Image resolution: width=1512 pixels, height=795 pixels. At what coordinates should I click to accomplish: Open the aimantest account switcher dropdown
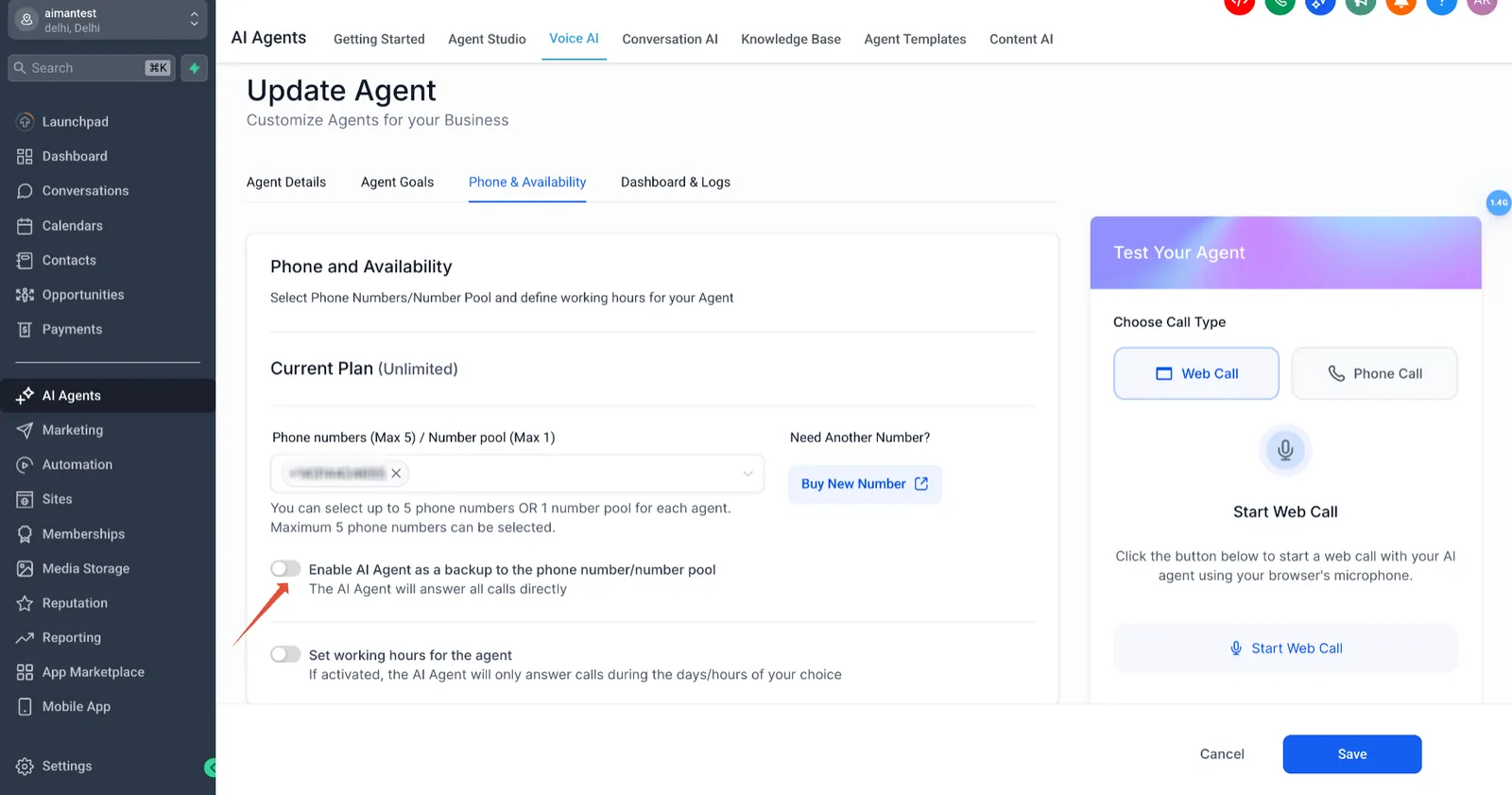pyautogui.click(x=108, y=20)
